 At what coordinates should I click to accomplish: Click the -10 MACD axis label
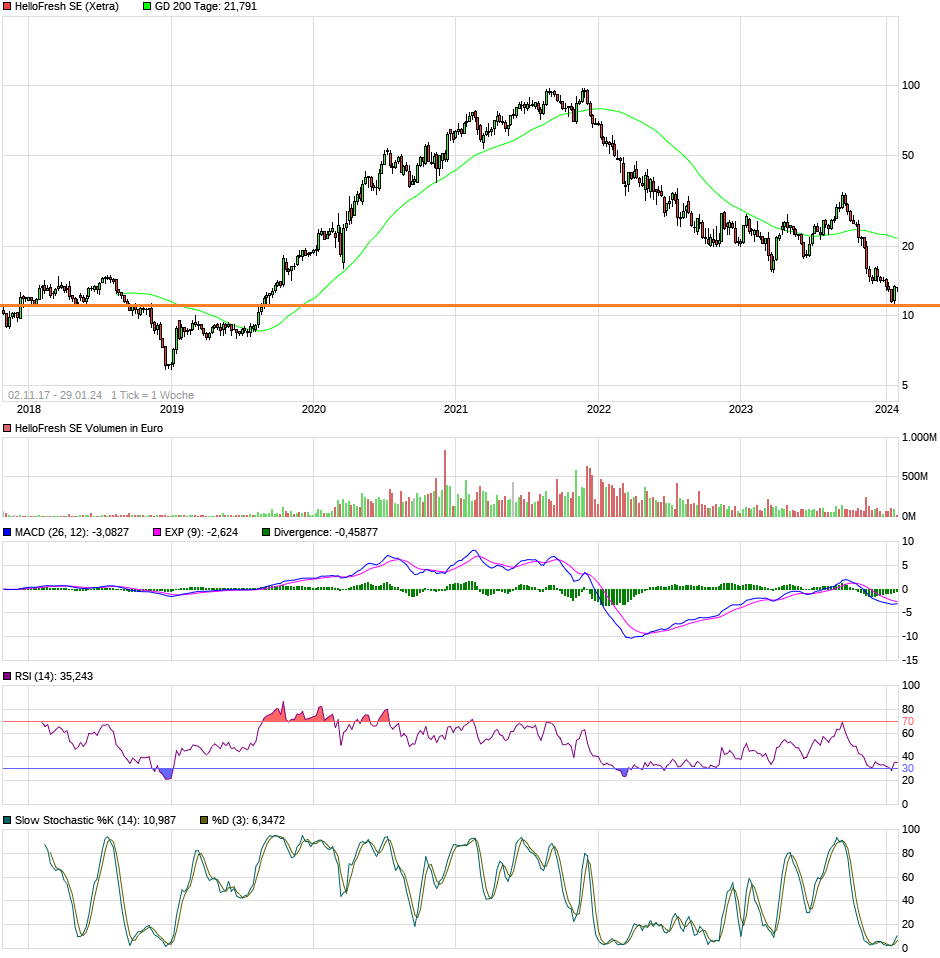[x=910, y=637]
